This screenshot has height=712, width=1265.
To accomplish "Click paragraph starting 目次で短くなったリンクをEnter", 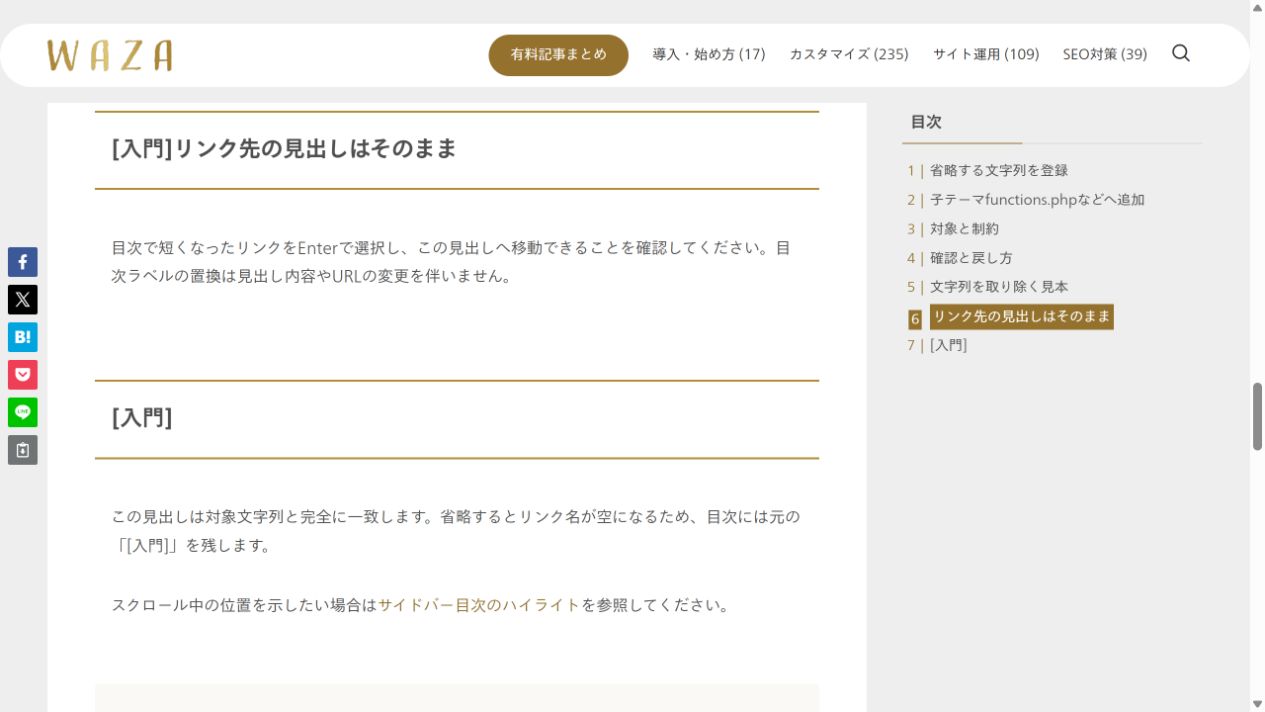I will (452, 262).
